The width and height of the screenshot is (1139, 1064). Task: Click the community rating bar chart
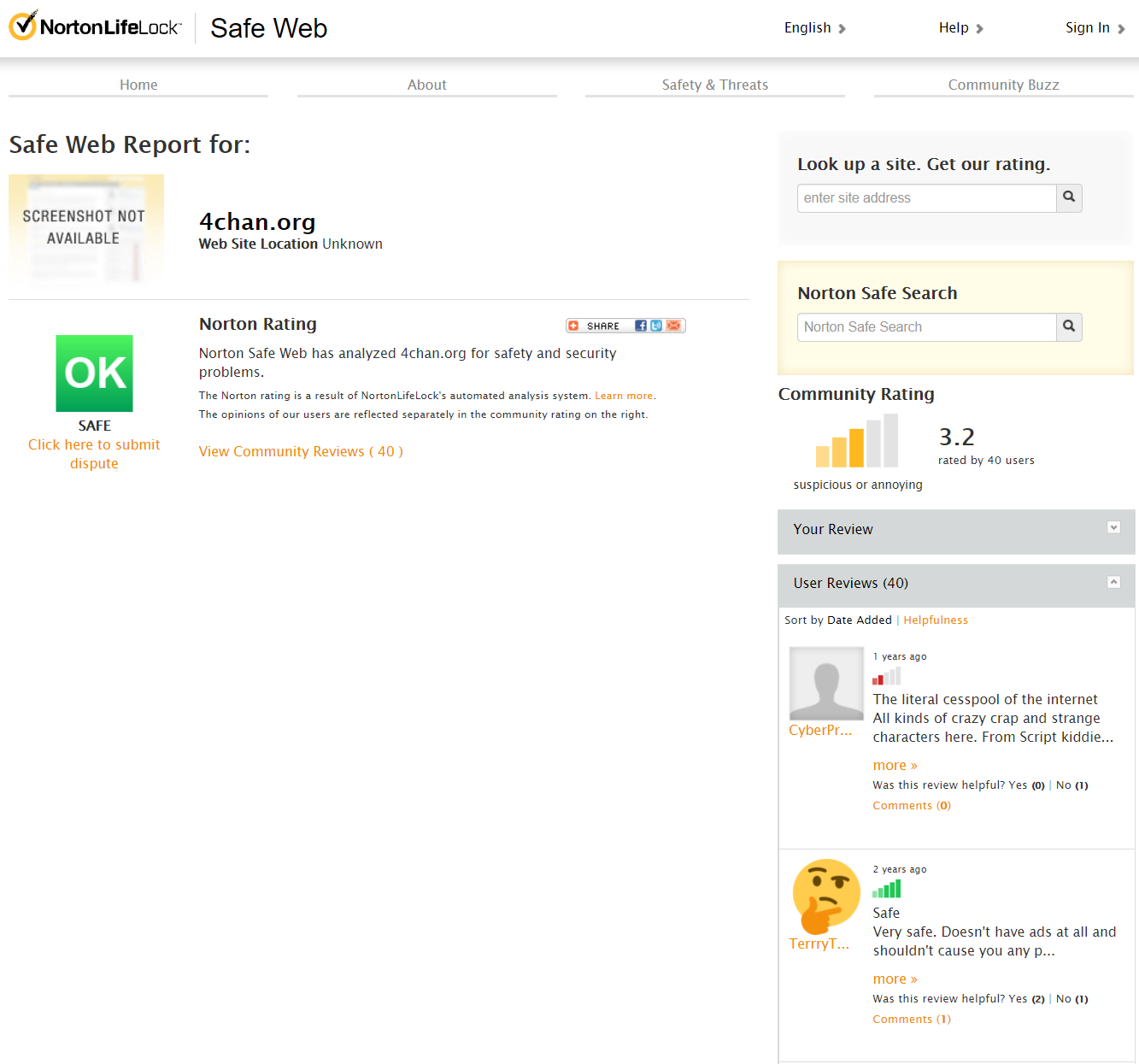point(857,441)
